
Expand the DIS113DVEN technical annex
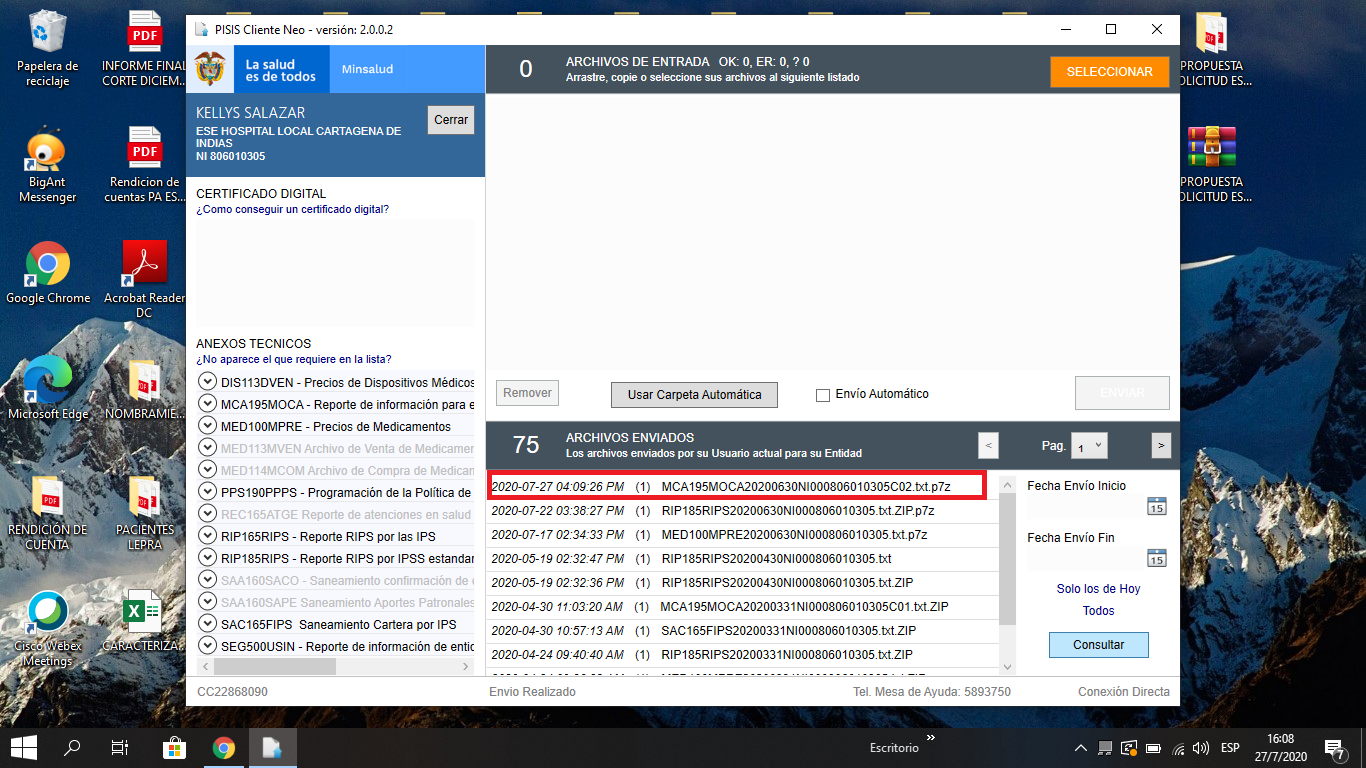[208, 382]
